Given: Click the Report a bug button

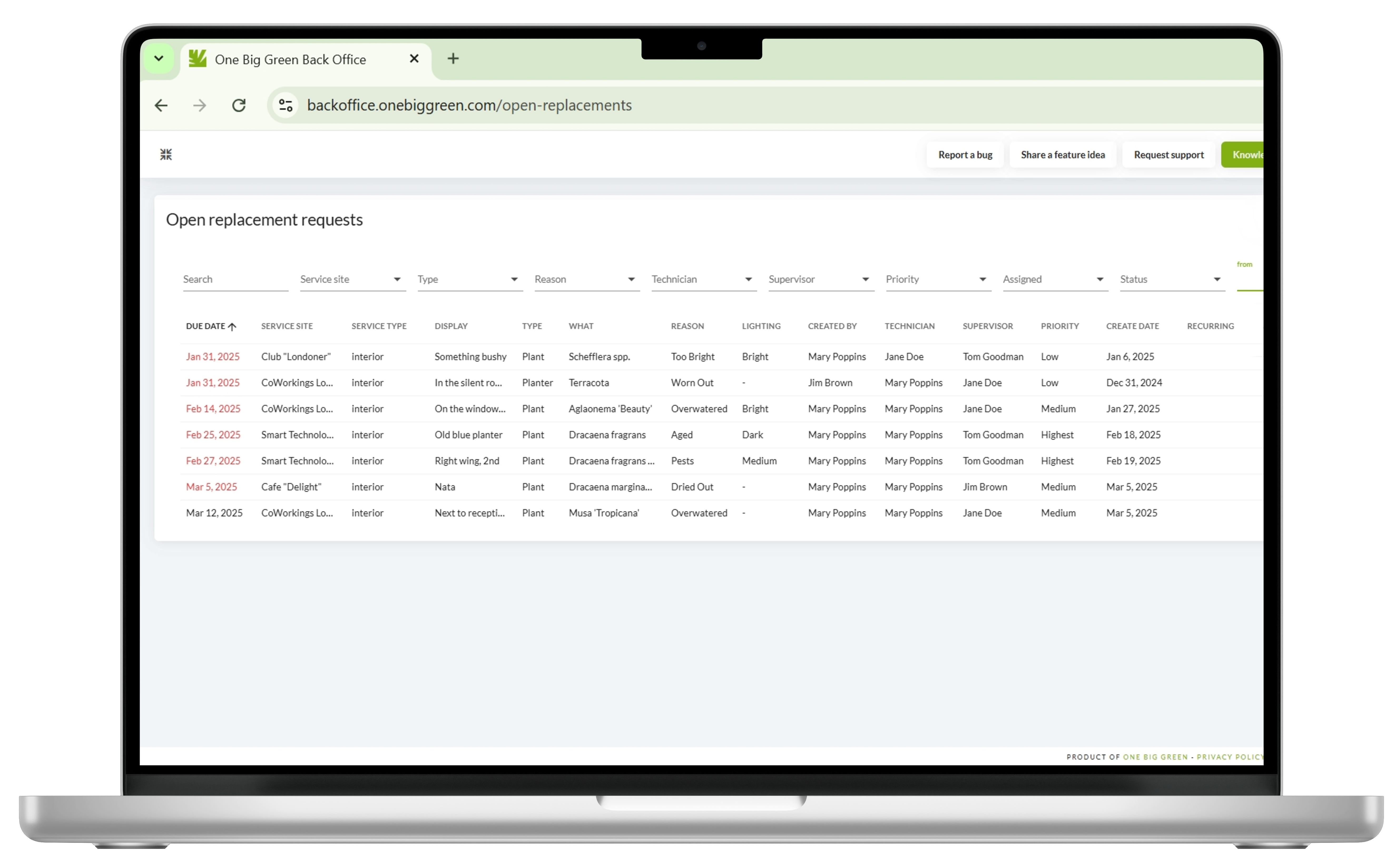Looking at the screenshot, I should [965, 155].
